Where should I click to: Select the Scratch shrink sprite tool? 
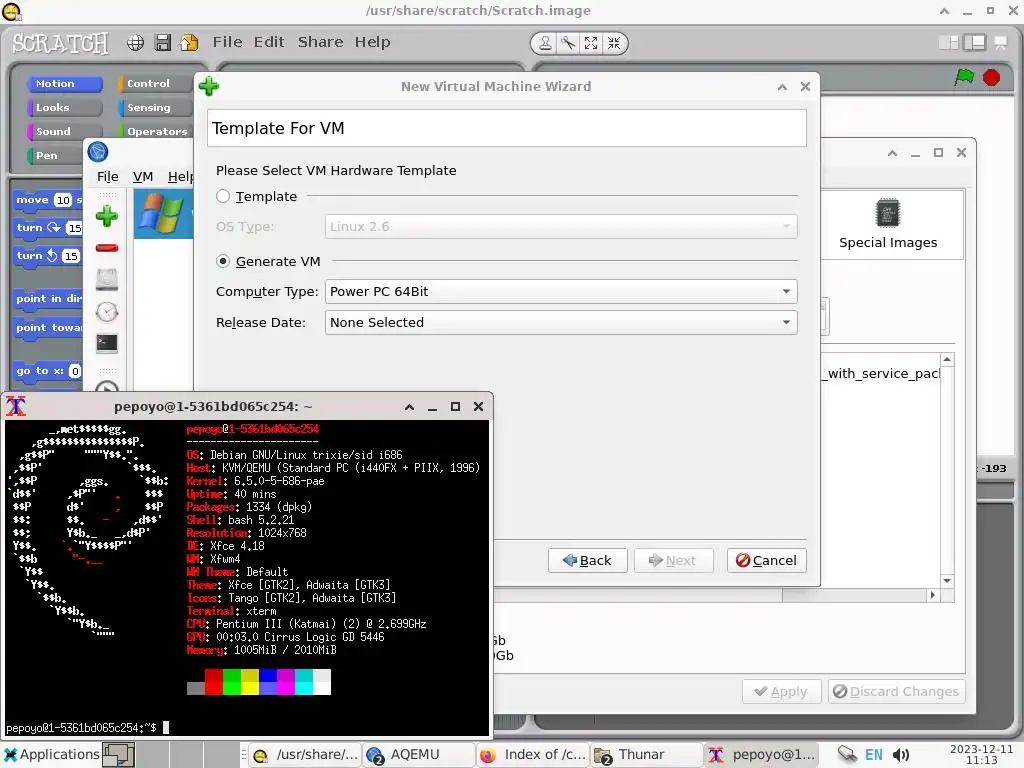click(614, 43)
